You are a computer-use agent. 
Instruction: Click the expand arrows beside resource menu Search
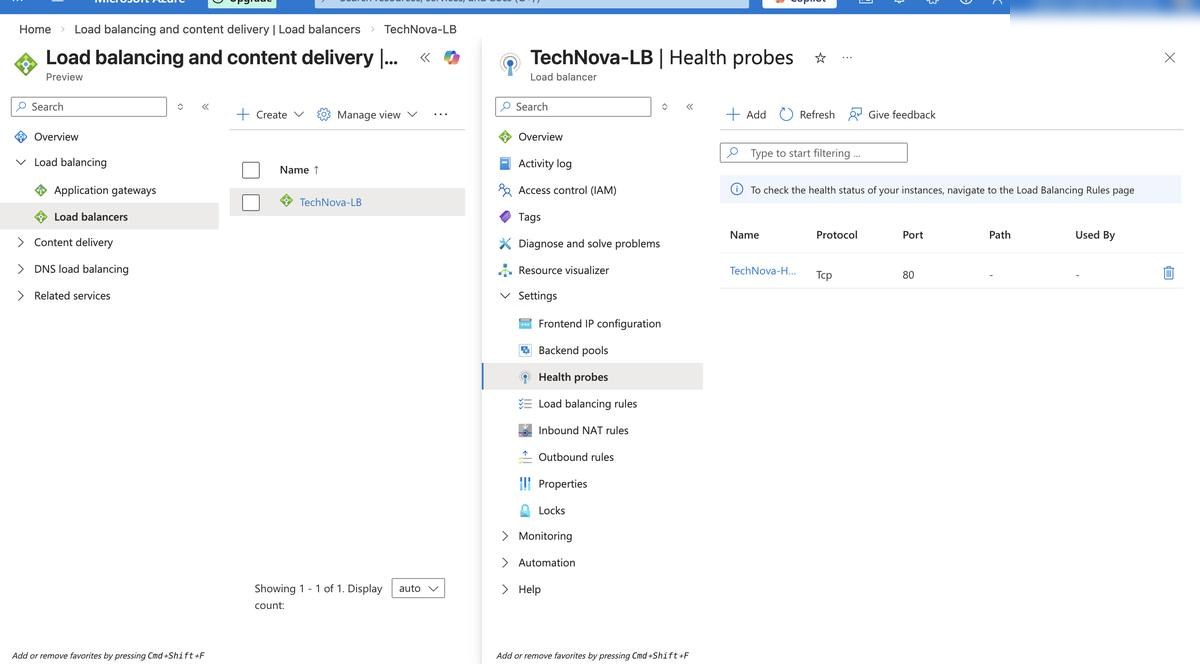(664, 107)
